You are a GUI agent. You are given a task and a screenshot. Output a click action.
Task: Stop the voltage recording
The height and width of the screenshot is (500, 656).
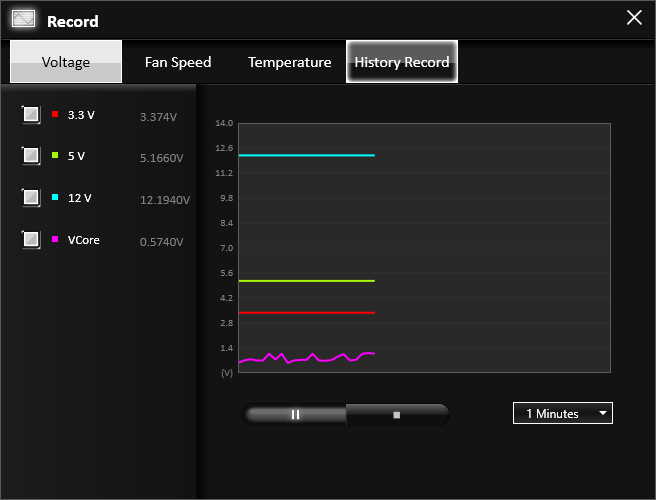397,414
